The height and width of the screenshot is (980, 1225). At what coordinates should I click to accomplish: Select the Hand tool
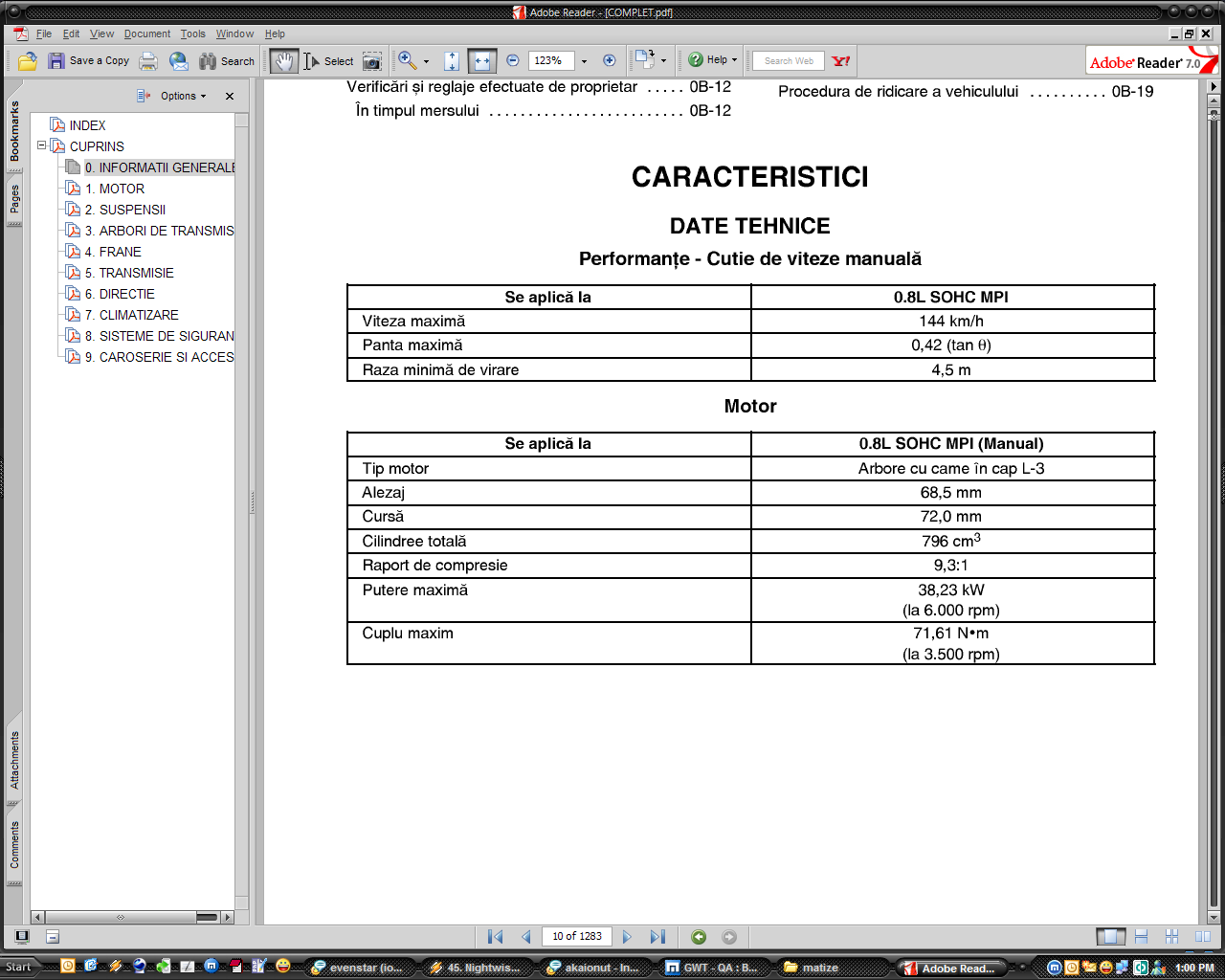(x=283, y=61)
